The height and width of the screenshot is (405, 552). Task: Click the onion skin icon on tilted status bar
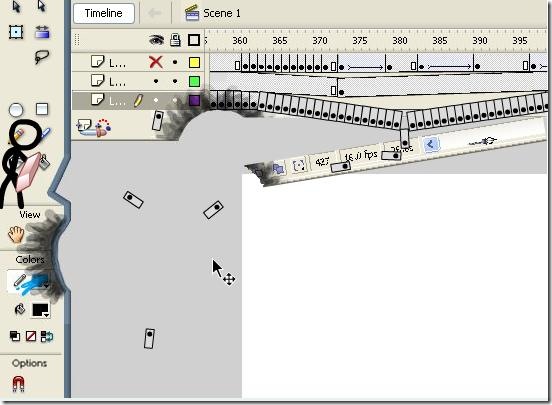278,168
